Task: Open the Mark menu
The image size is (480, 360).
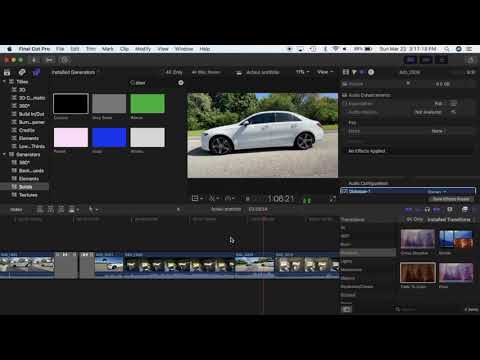Action: pyautogui.click(x=108, y=49)
